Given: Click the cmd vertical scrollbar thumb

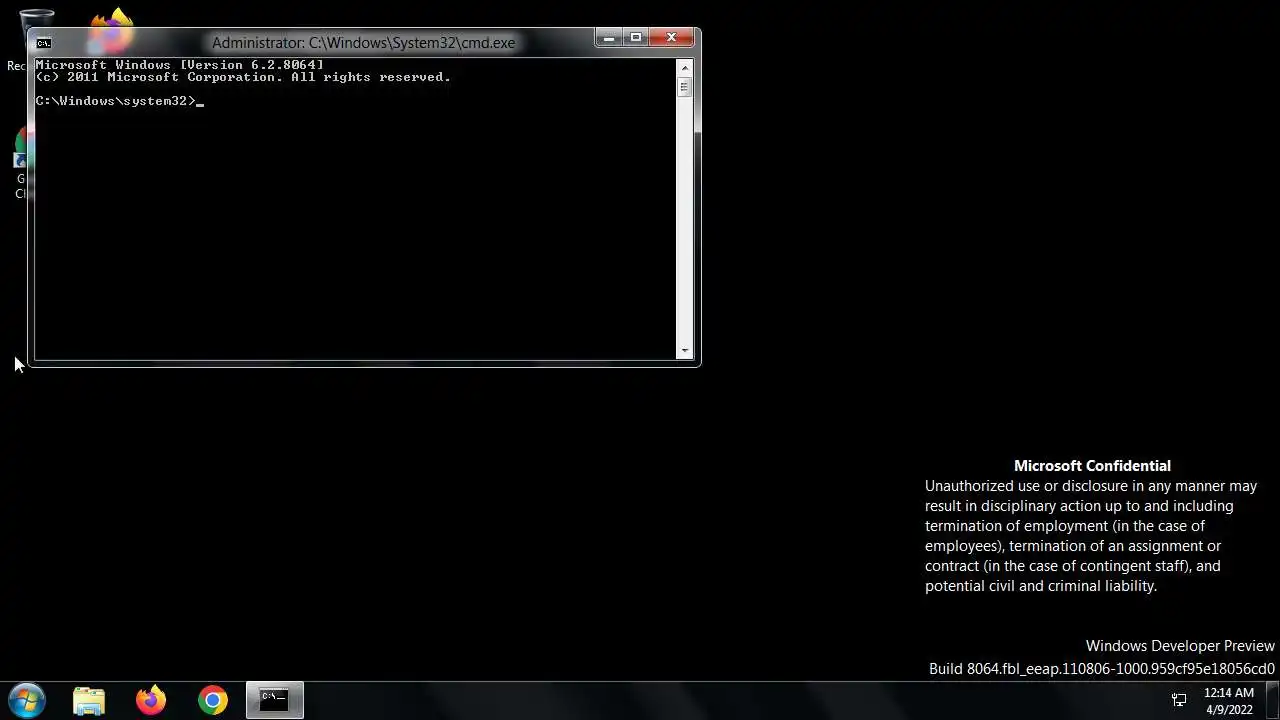Looking at the screenshot, I should pyautogui.click(x=685, y=87).
